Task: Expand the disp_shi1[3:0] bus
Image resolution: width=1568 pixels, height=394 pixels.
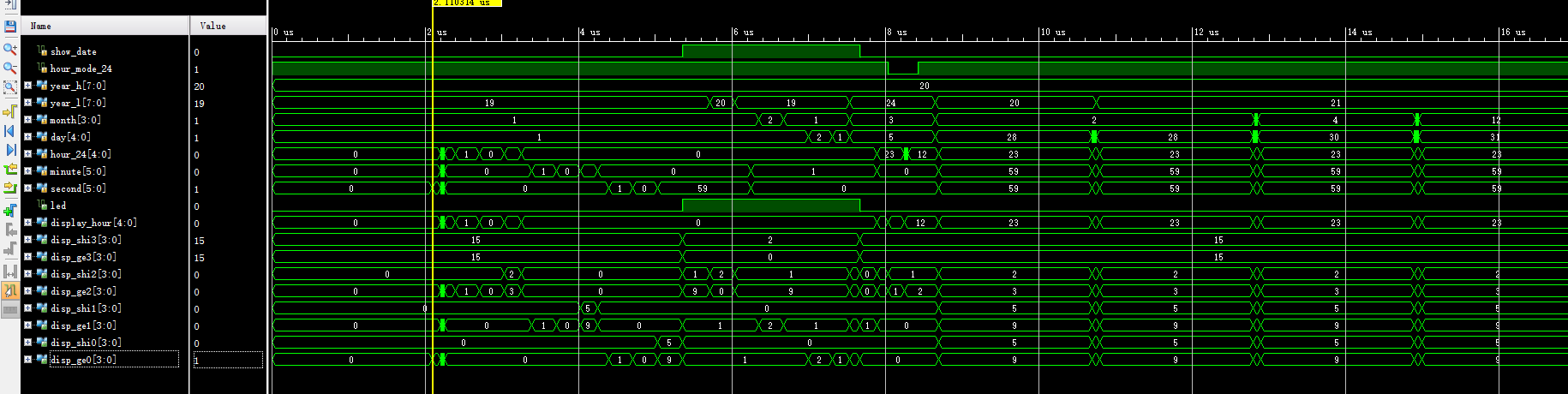Action: 27,308
